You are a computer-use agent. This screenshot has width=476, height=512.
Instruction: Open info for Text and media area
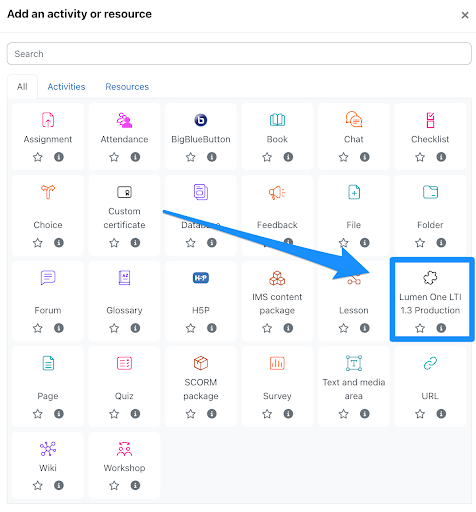pos(365,414)
